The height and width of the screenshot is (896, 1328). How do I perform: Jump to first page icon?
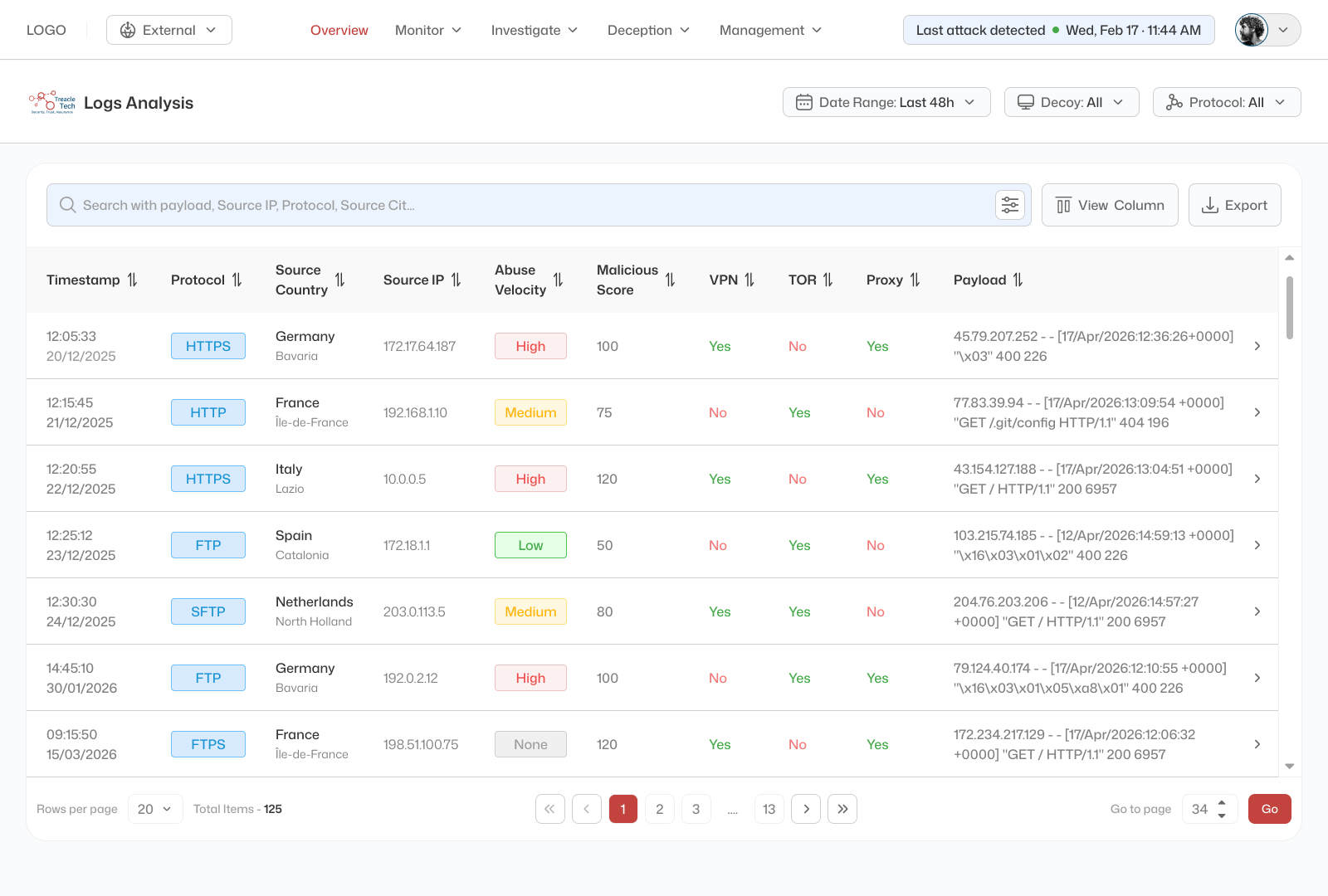550,809
